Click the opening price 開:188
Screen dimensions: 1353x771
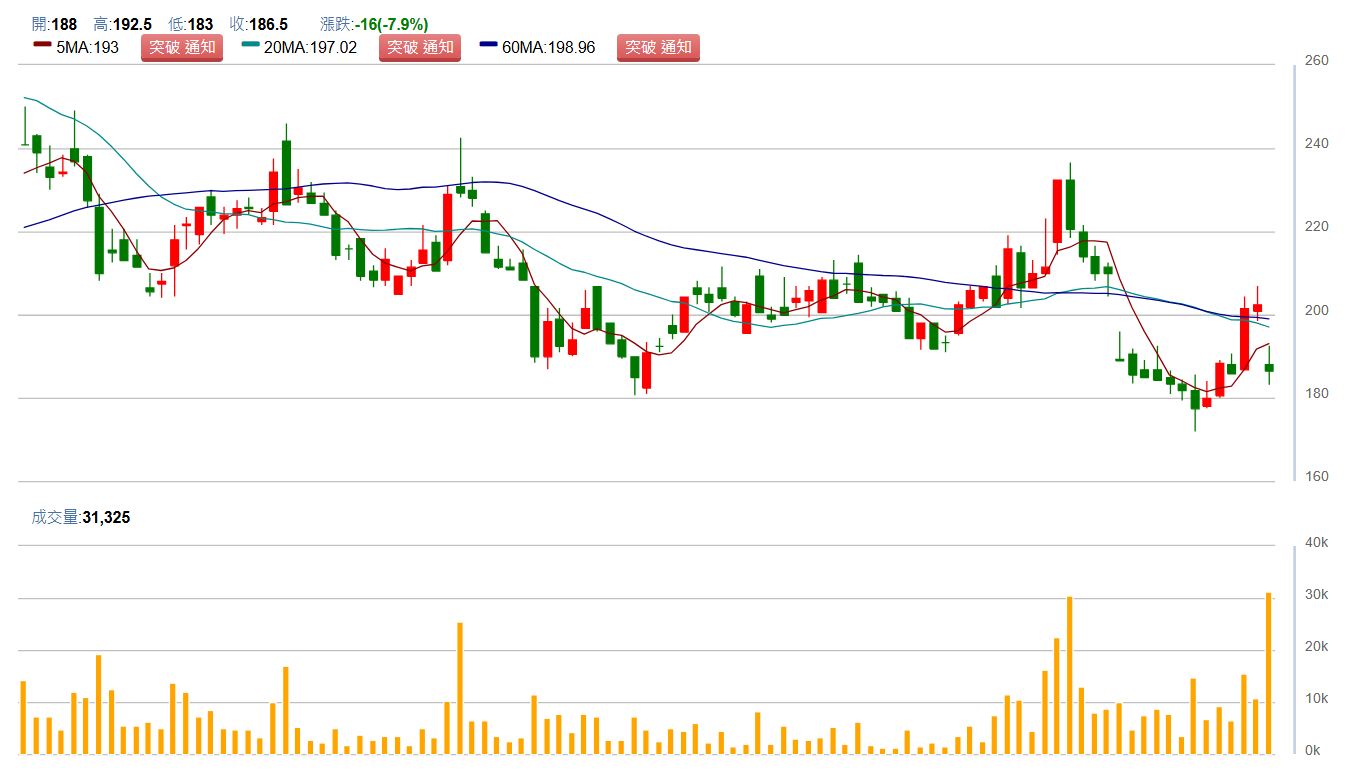click(x=54, y=24)
